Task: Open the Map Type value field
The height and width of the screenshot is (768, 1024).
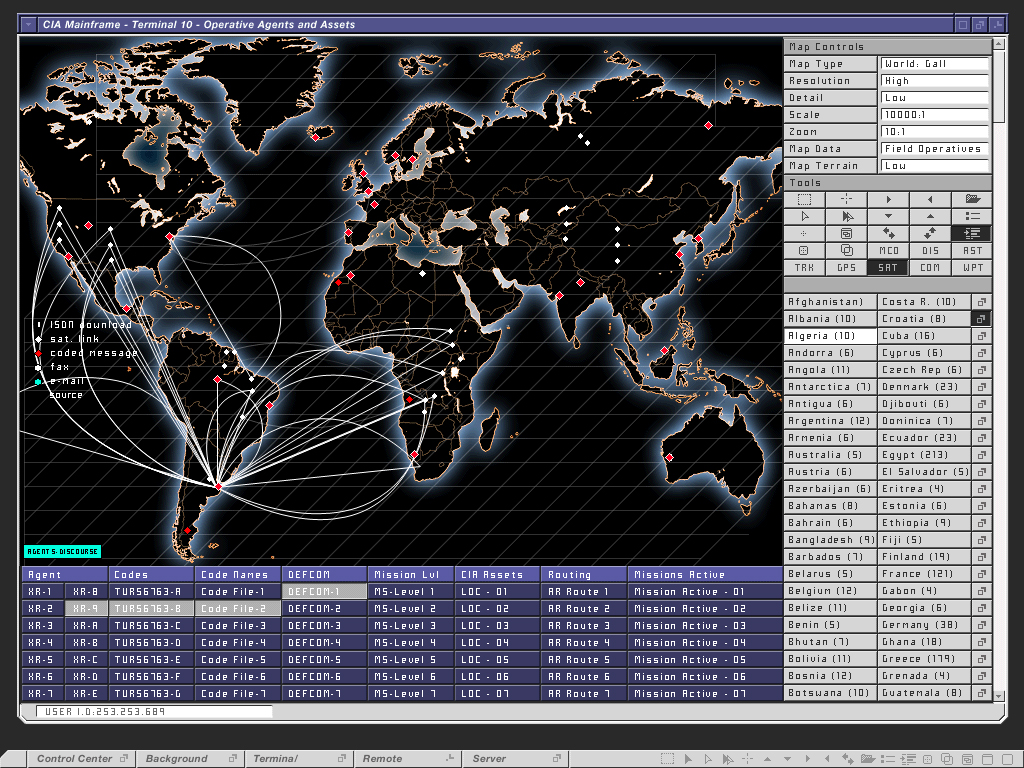Action: tap(934, 64)
